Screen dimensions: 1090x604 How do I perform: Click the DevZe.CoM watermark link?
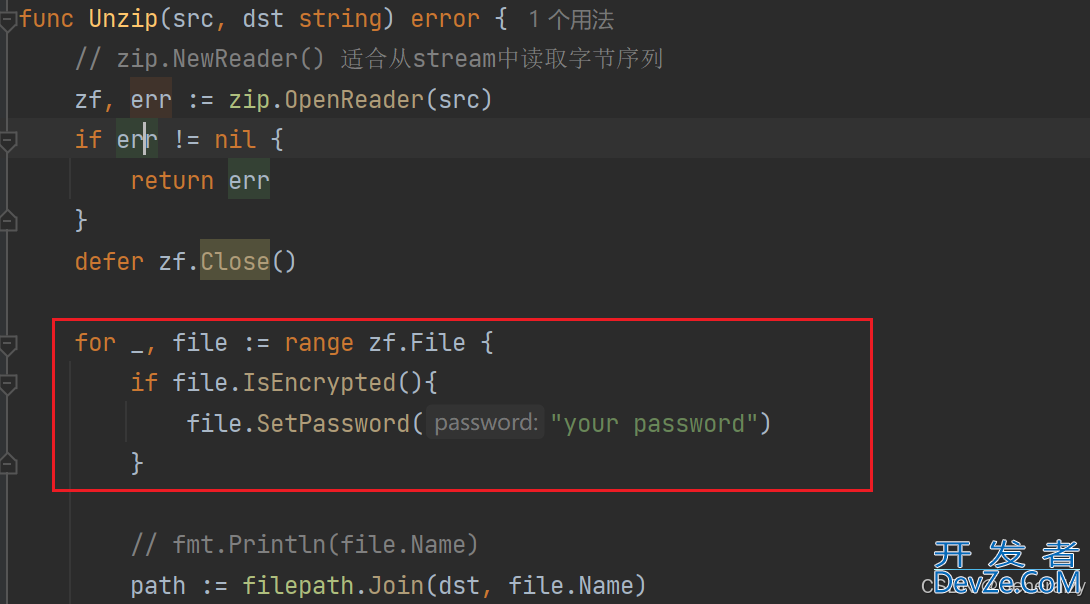coord(1007,581)
